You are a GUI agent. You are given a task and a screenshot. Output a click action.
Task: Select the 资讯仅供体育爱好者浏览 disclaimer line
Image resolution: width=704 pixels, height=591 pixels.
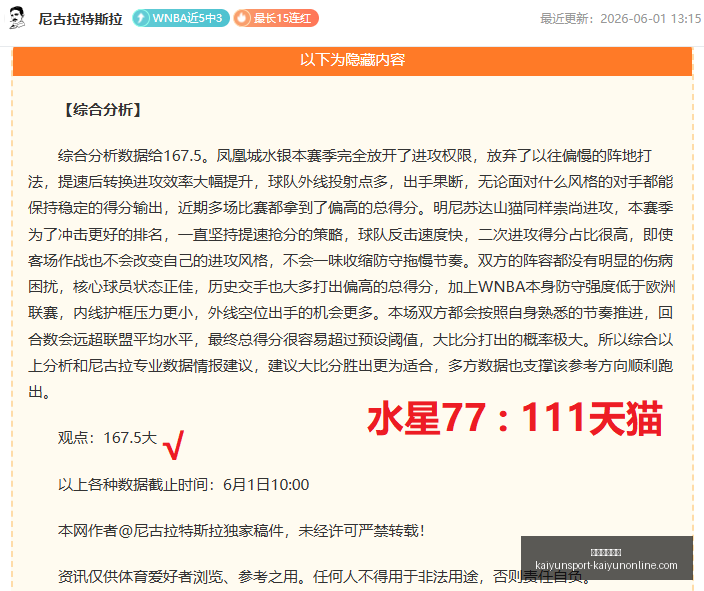324,576
